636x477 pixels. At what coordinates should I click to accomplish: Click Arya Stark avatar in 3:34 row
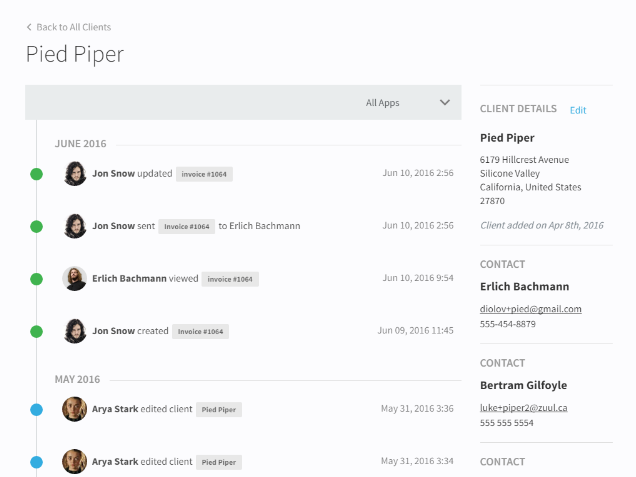(x=75, y=462)
